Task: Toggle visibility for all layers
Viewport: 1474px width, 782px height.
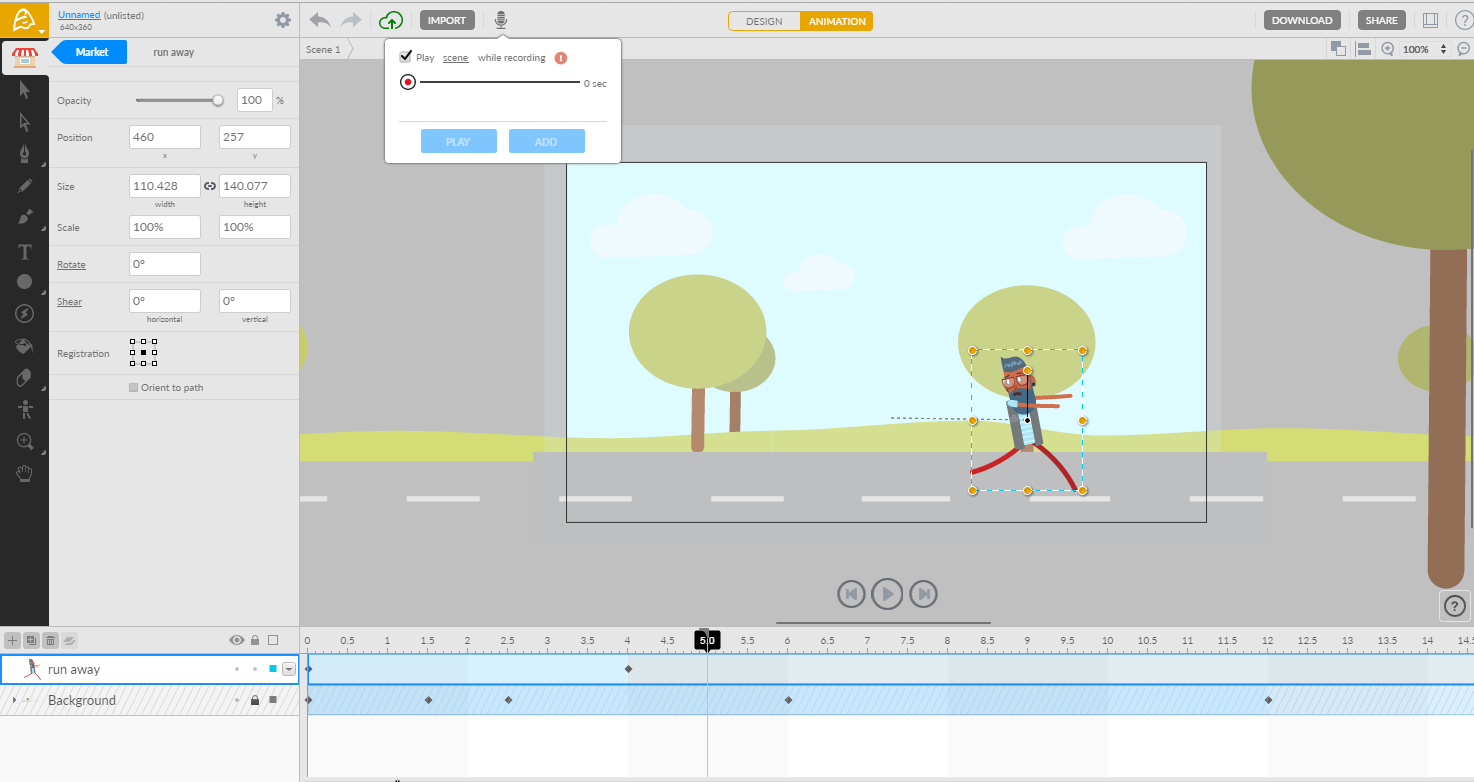Action: click(237, 640)
